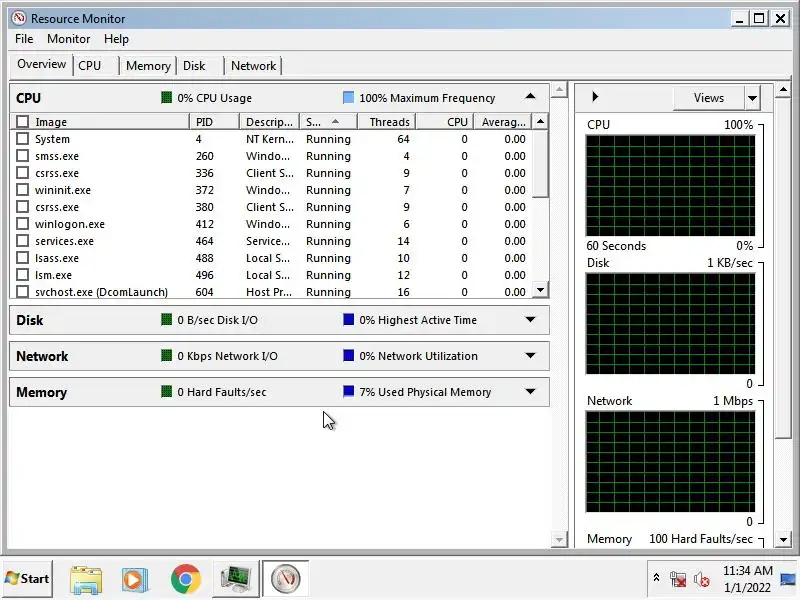Check the System process checkbox
The width and height of the screenshot is (800, 600).
tap(22, 138)
